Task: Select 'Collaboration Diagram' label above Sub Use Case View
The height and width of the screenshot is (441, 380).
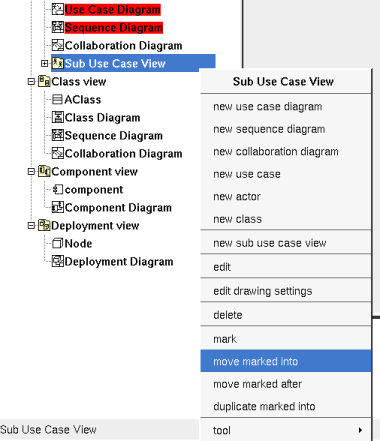Action: coord(123,46)
